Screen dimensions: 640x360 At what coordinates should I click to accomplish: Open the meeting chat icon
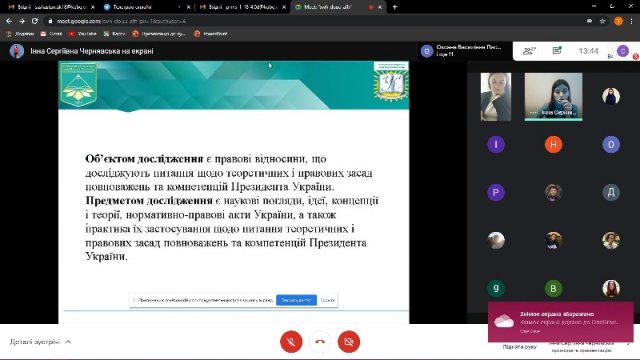pos(557,51)
